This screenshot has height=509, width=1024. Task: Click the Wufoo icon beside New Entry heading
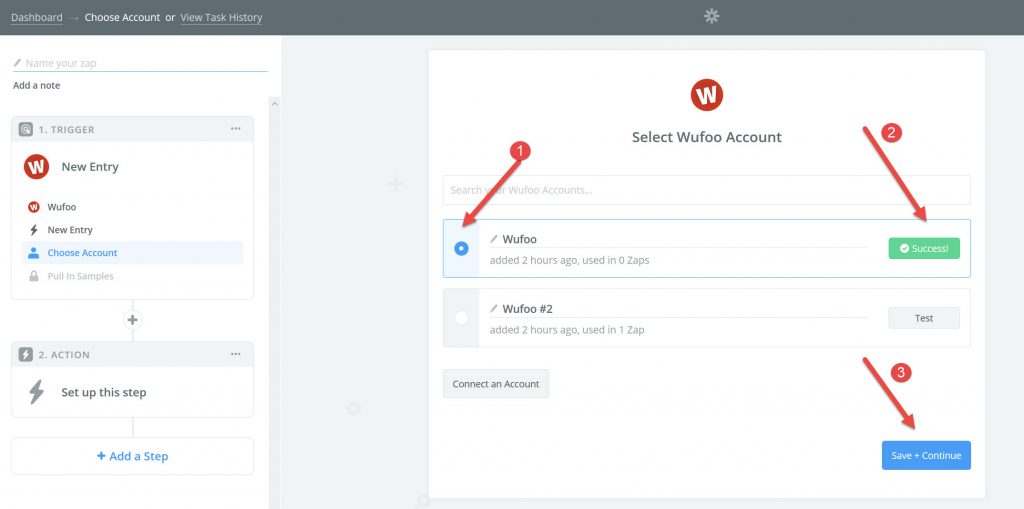tap(37, 167)
